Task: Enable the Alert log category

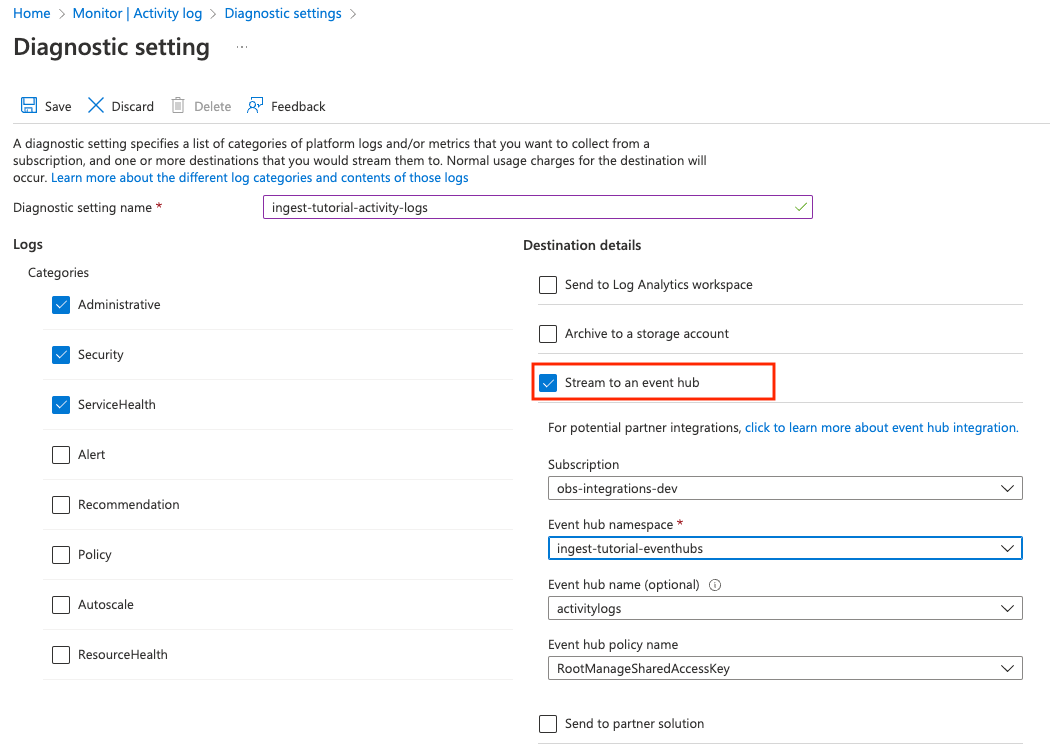Action: point(61,455)
